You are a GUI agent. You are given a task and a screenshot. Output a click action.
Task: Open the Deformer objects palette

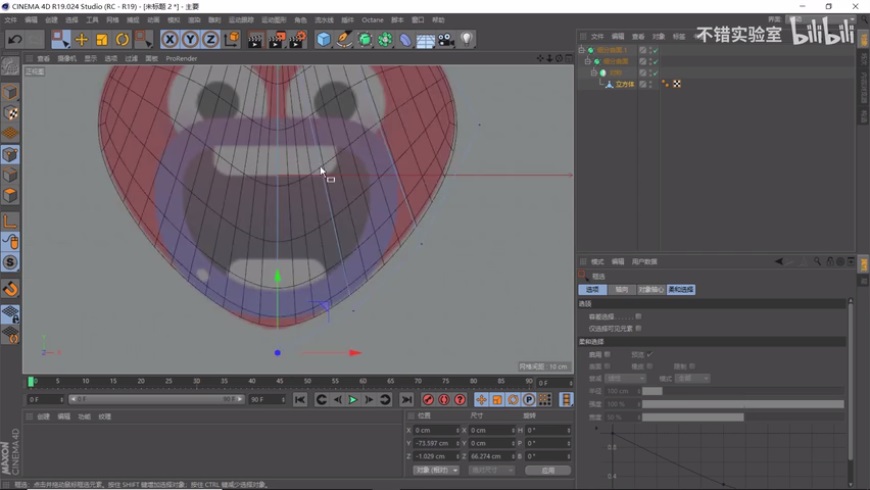(406, 39)
